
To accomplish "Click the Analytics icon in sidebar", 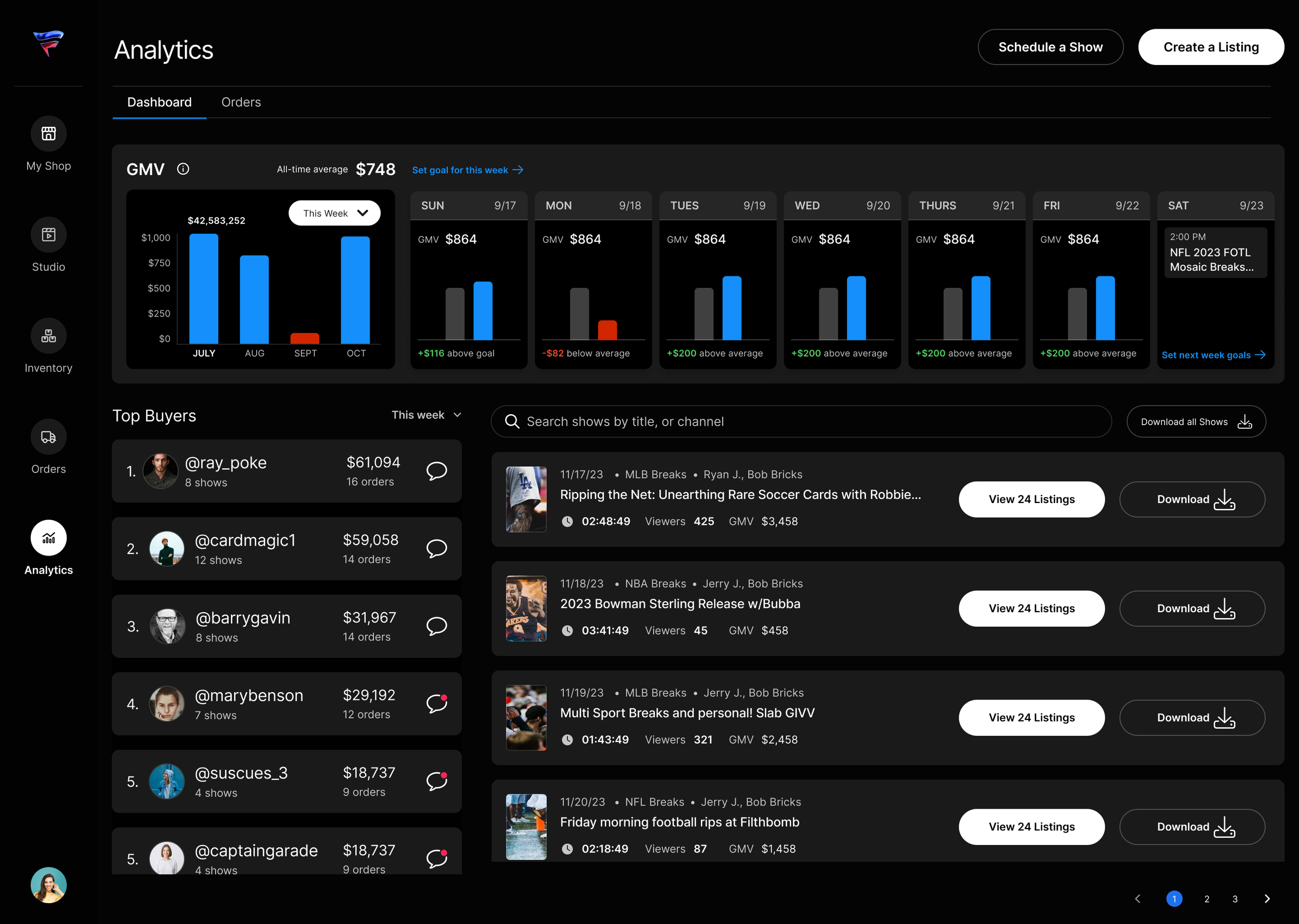I will 48,538.
